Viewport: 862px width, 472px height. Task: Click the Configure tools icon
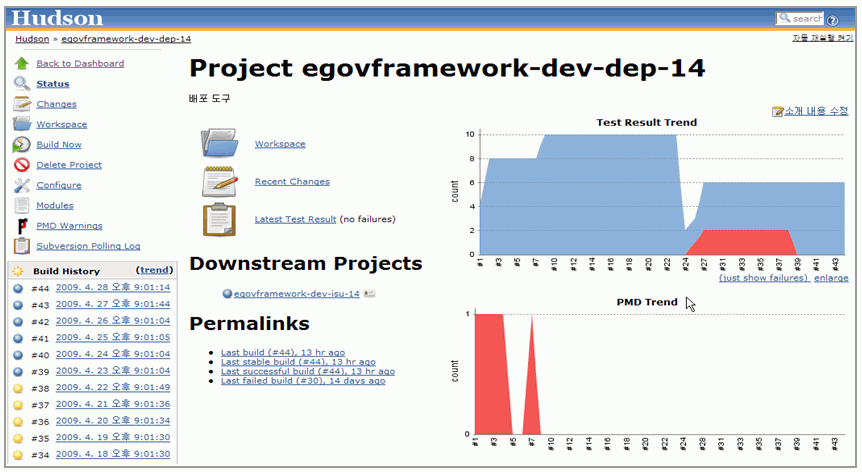pos(21,185)
